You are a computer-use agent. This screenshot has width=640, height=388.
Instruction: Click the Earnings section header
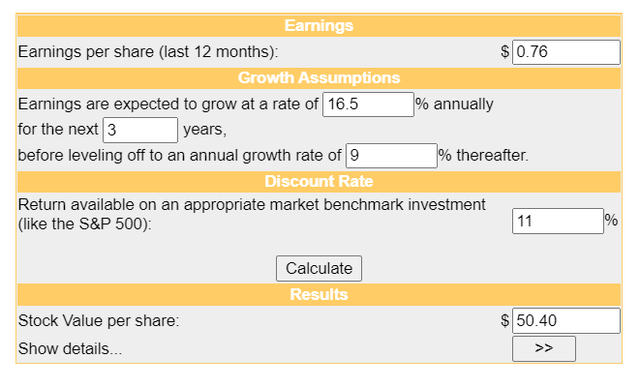(319, 26)
